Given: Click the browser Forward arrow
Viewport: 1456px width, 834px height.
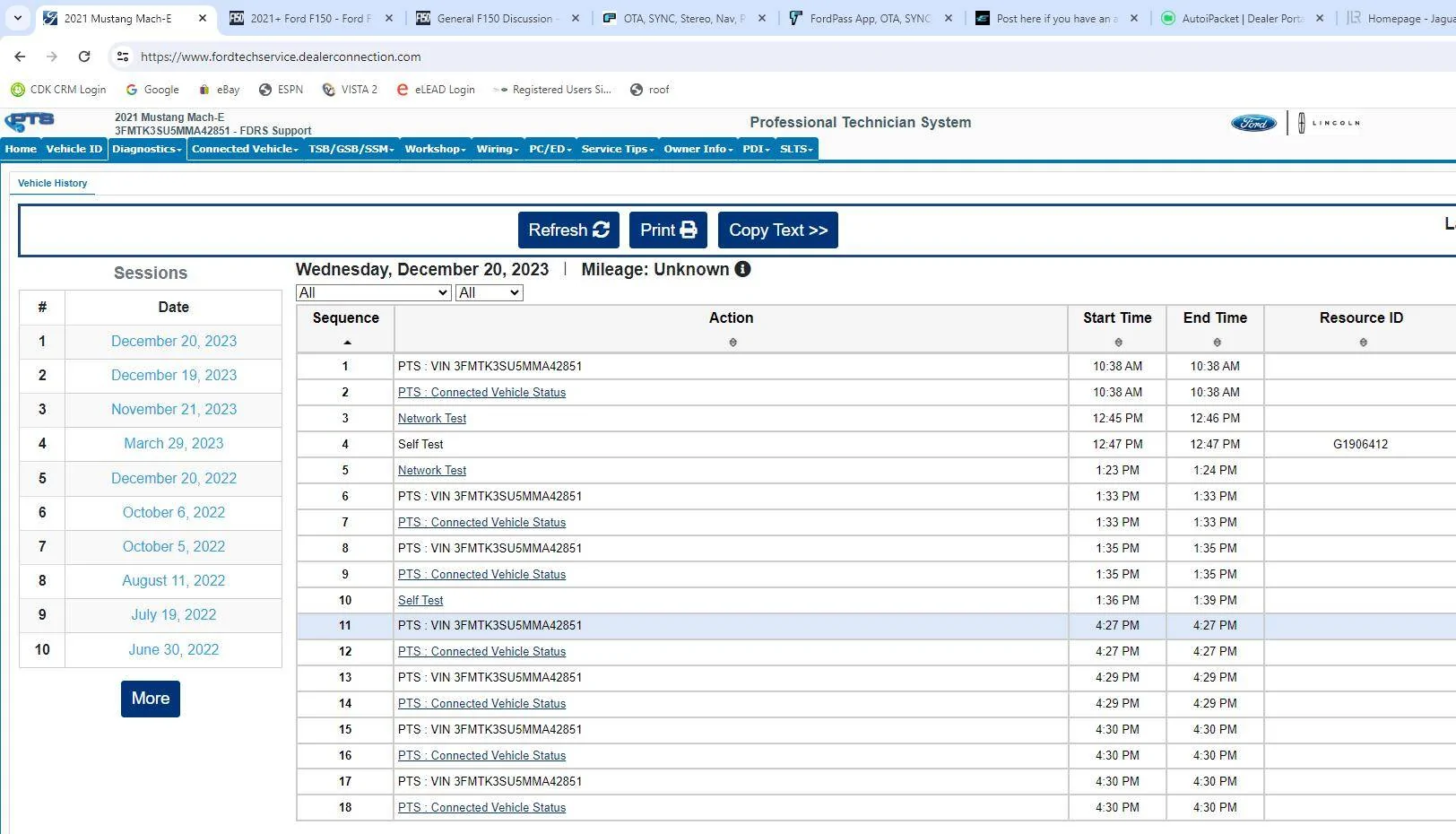Looking at the screenshot, I should (52, 56).
